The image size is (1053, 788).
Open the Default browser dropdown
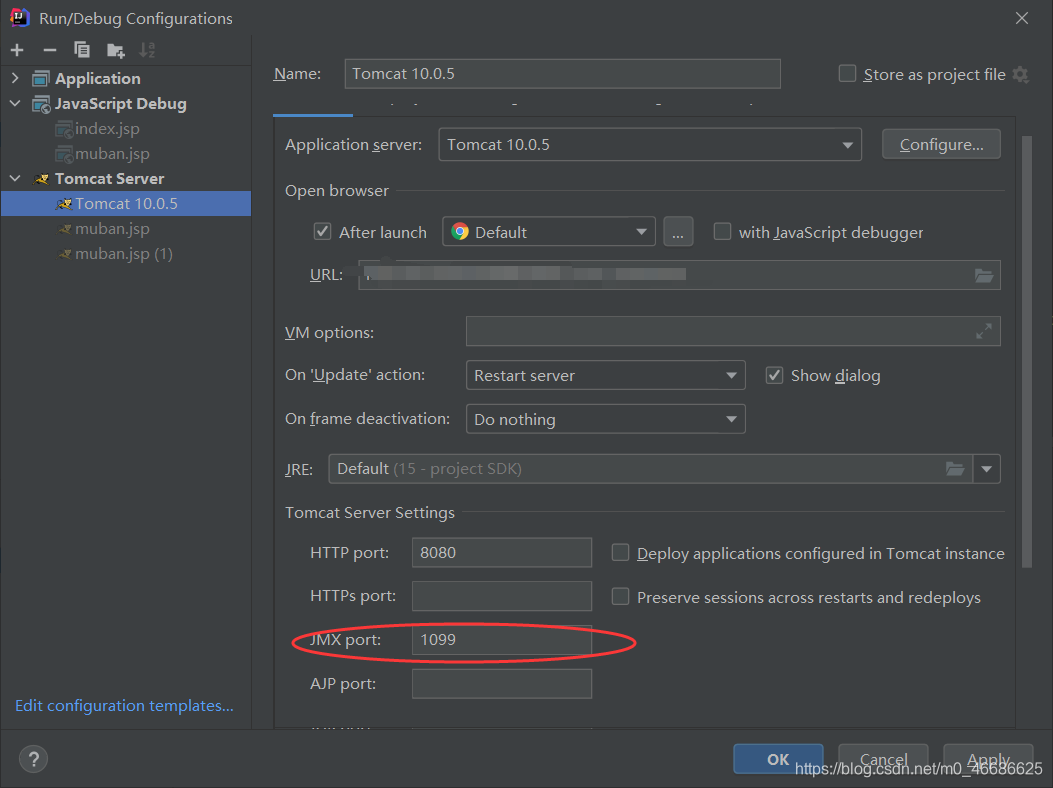click(549, 232)
